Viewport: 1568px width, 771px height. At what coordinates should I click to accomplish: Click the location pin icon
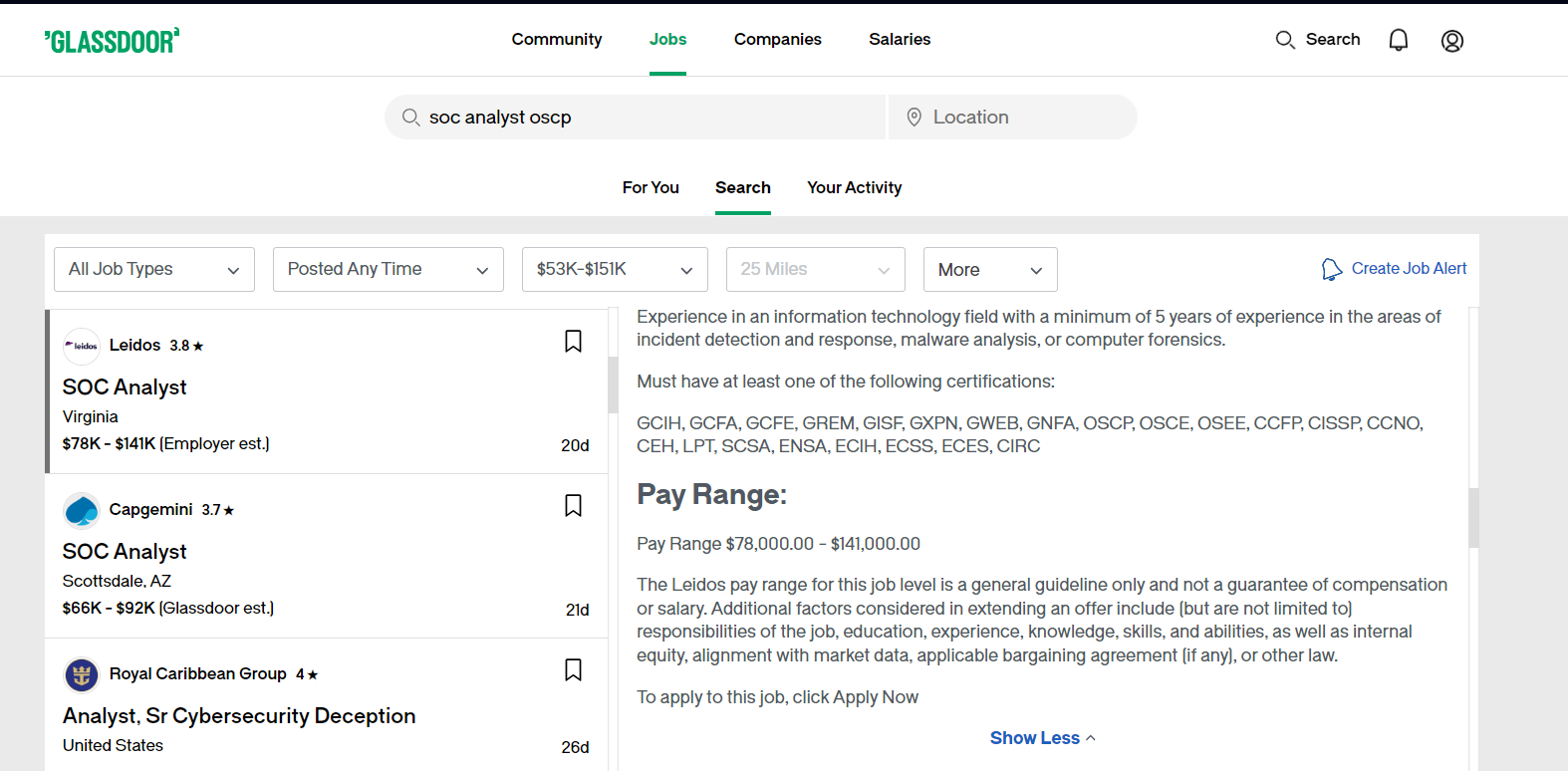[914, 118]
